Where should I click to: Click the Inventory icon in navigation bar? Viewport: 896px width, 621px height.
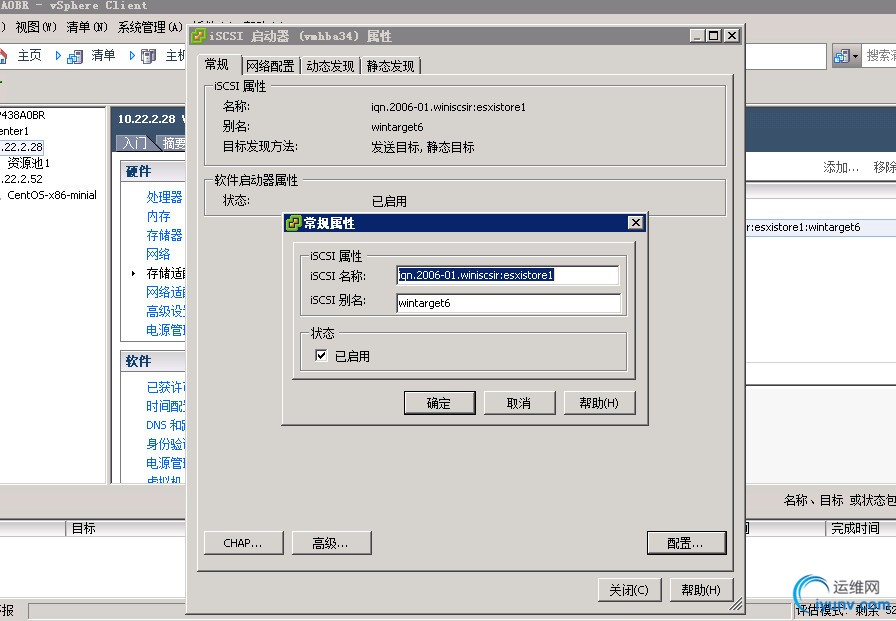coord(75,56)
